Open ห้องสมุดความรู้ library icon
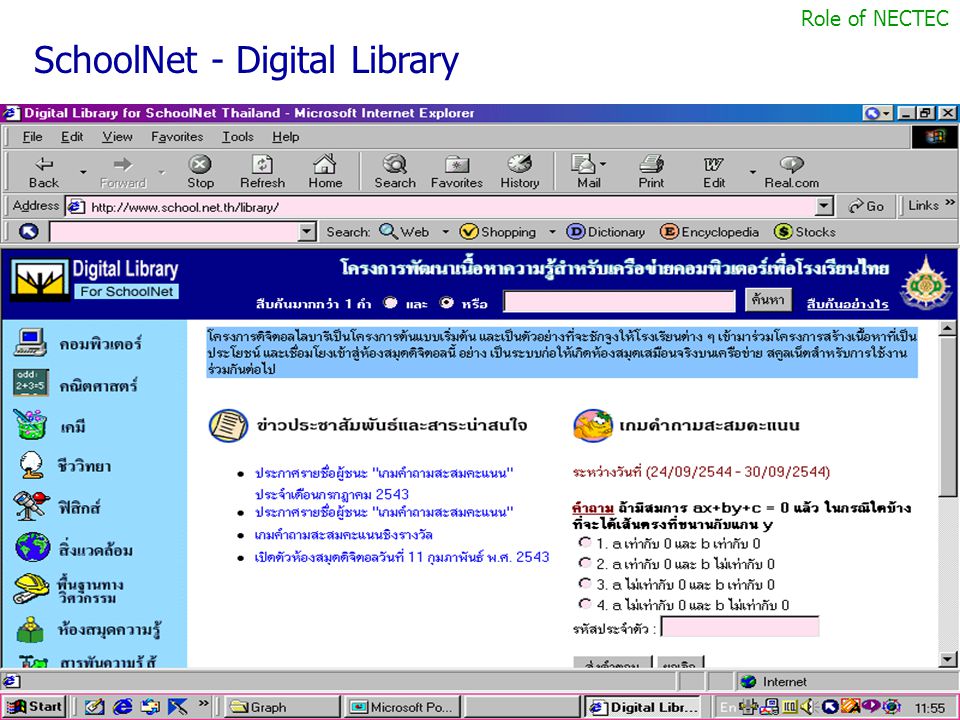 (30, 629)
